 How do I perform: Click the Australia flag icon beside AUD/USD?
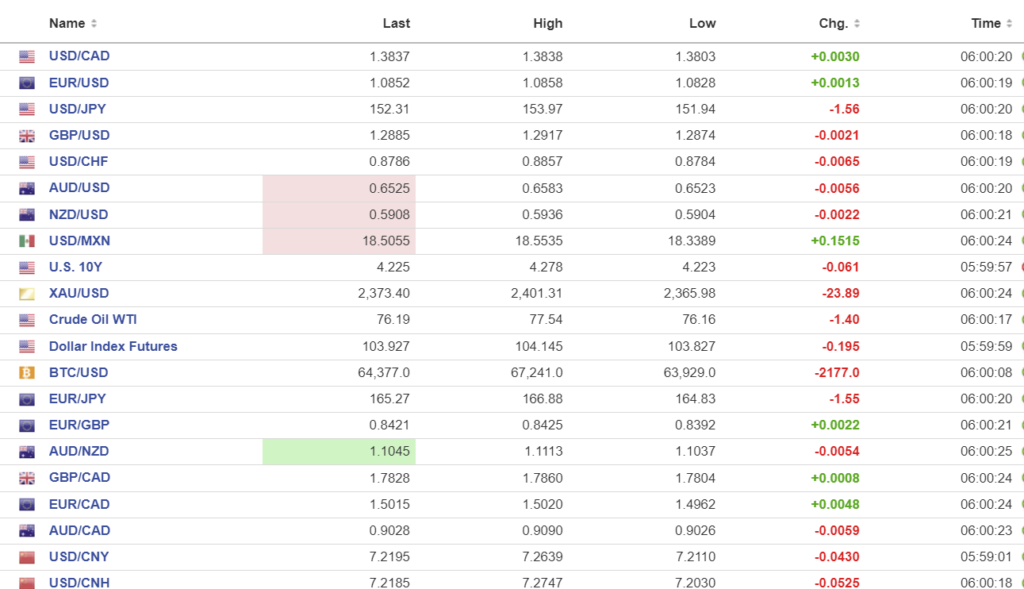(x=27, y=188)
